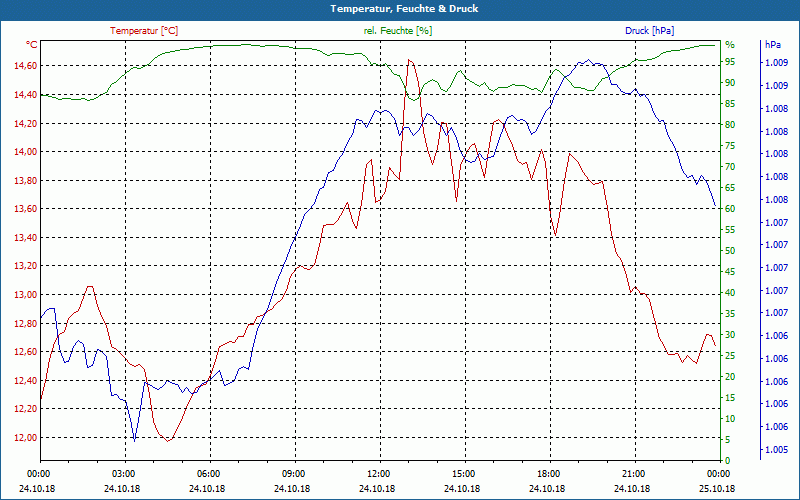Click the 13,80 temperature axis value

click(25, 181)
